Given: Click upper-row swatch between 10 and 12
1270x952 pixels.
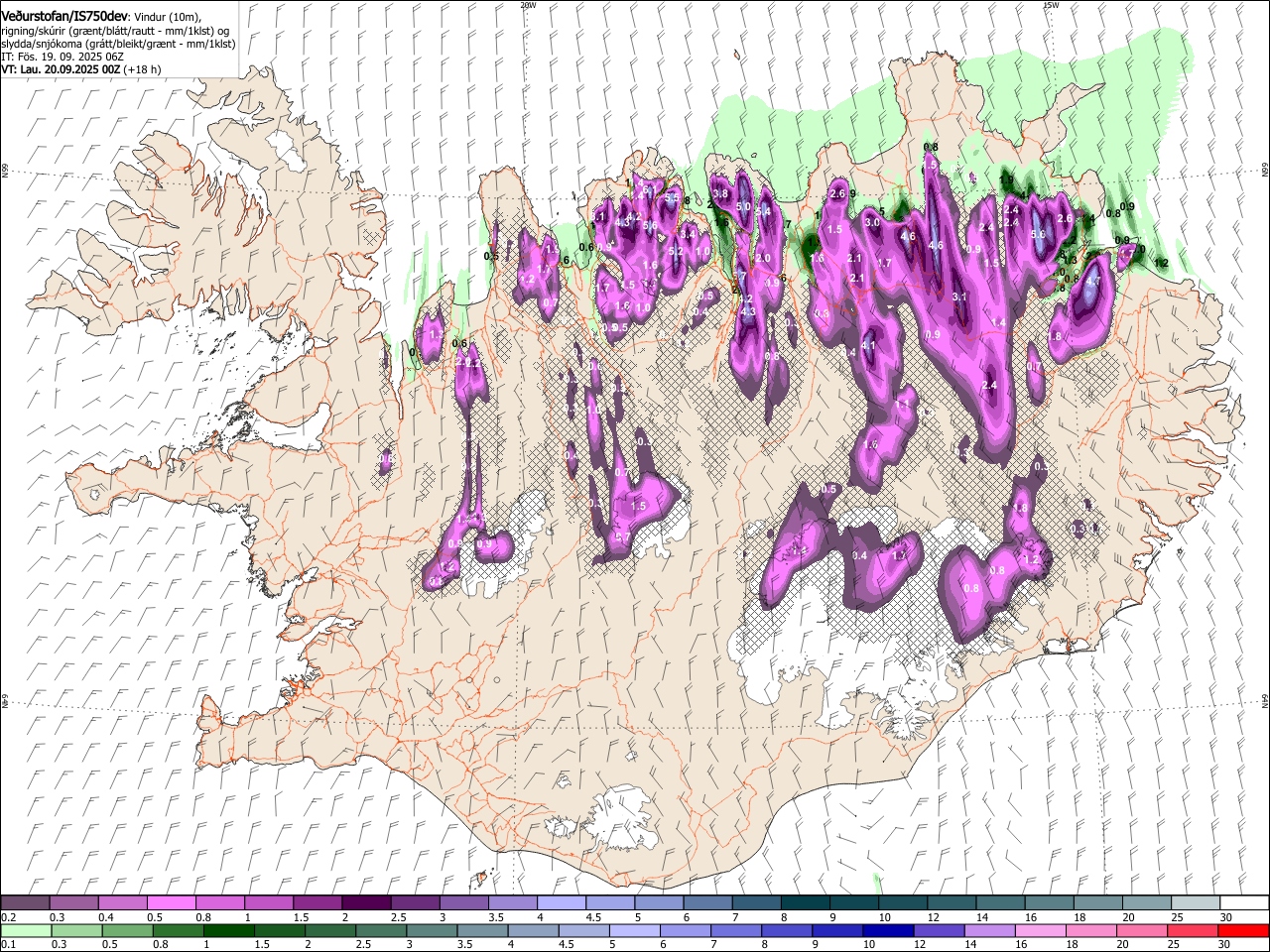Looking at the screenshot, I should tap(903, 903).
